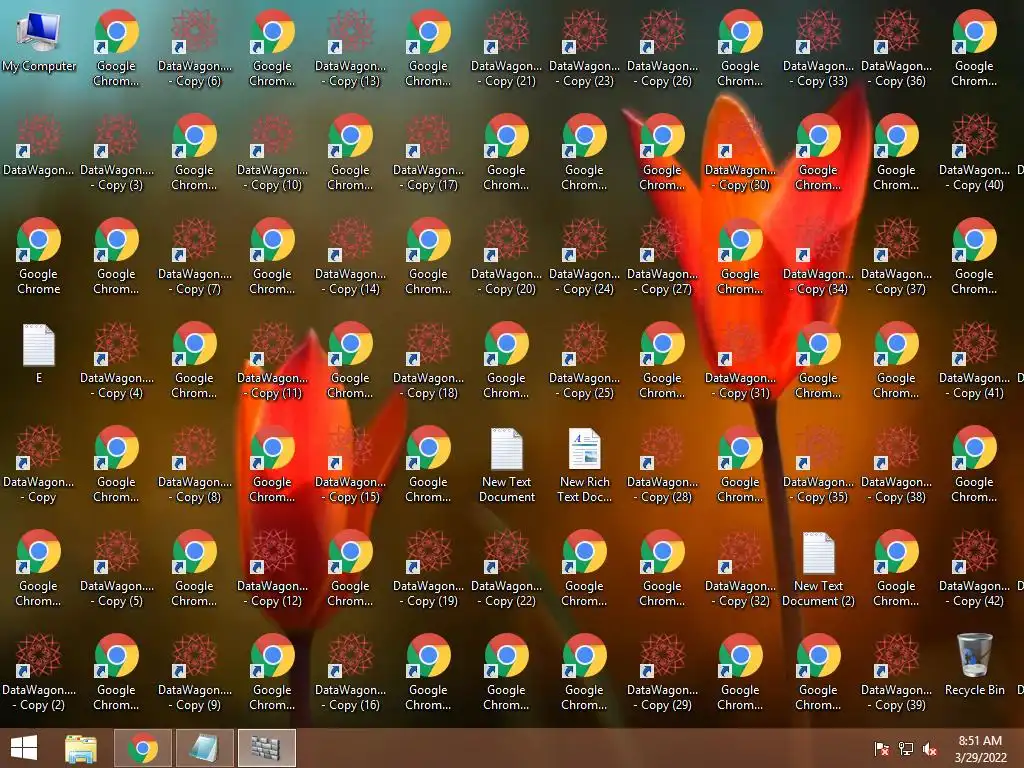Open the notepad app in taskbar
1024x768 pixels.
coord(204,748)
